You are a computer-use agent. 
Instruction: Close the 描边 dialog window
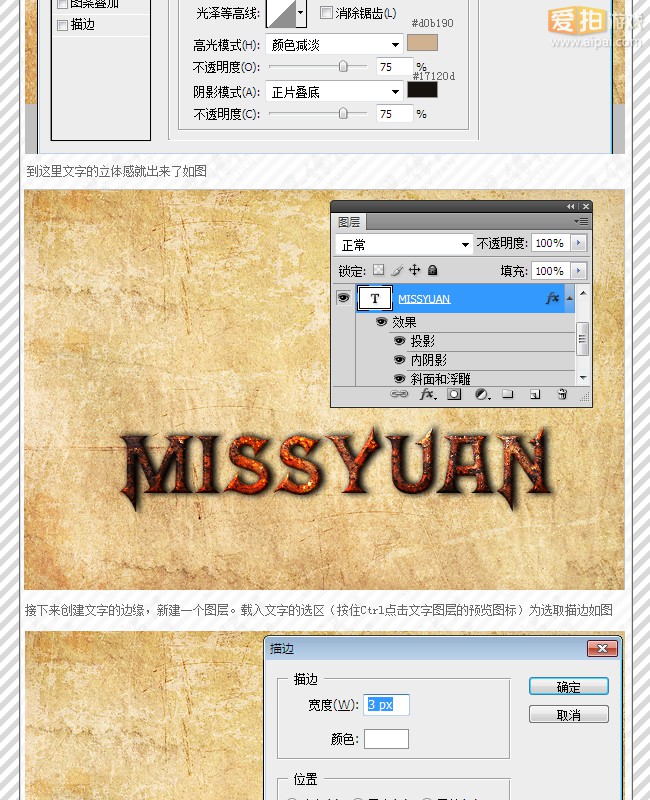coord(602,648)
